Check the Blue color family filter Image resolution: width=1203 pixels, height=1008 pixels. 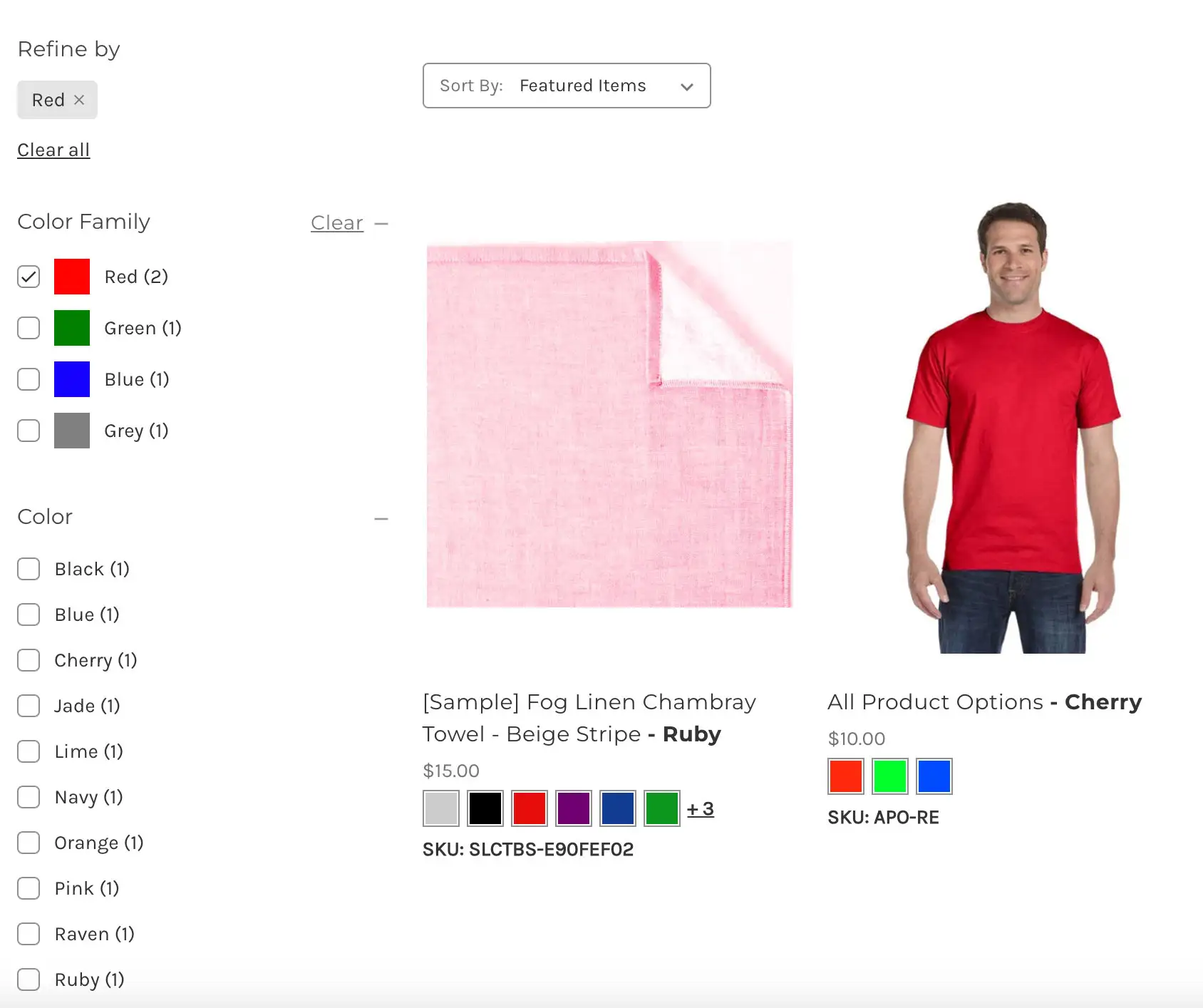click(x=29, y=379)
